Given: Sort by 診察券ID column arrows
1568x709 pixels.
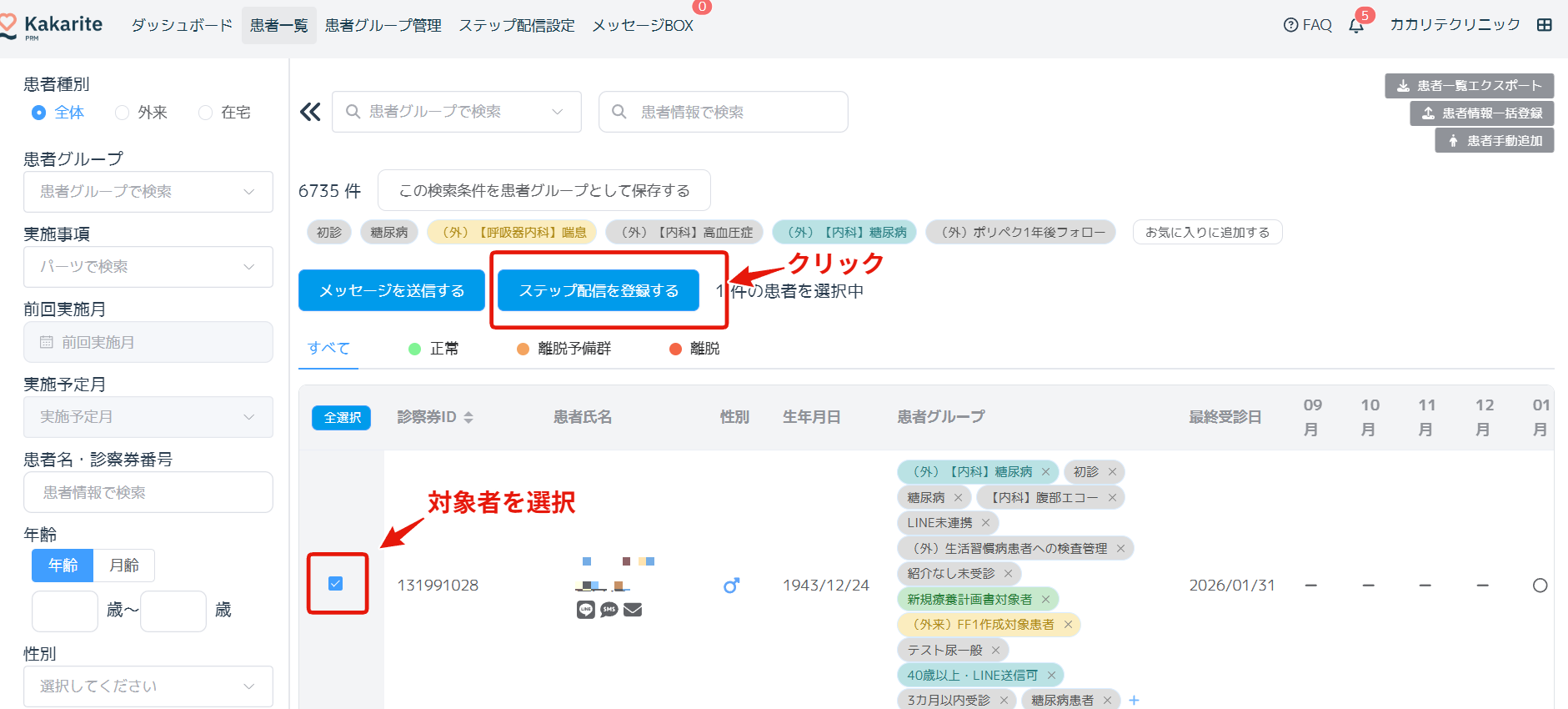Looking at the screenshot, I should 468,417.
